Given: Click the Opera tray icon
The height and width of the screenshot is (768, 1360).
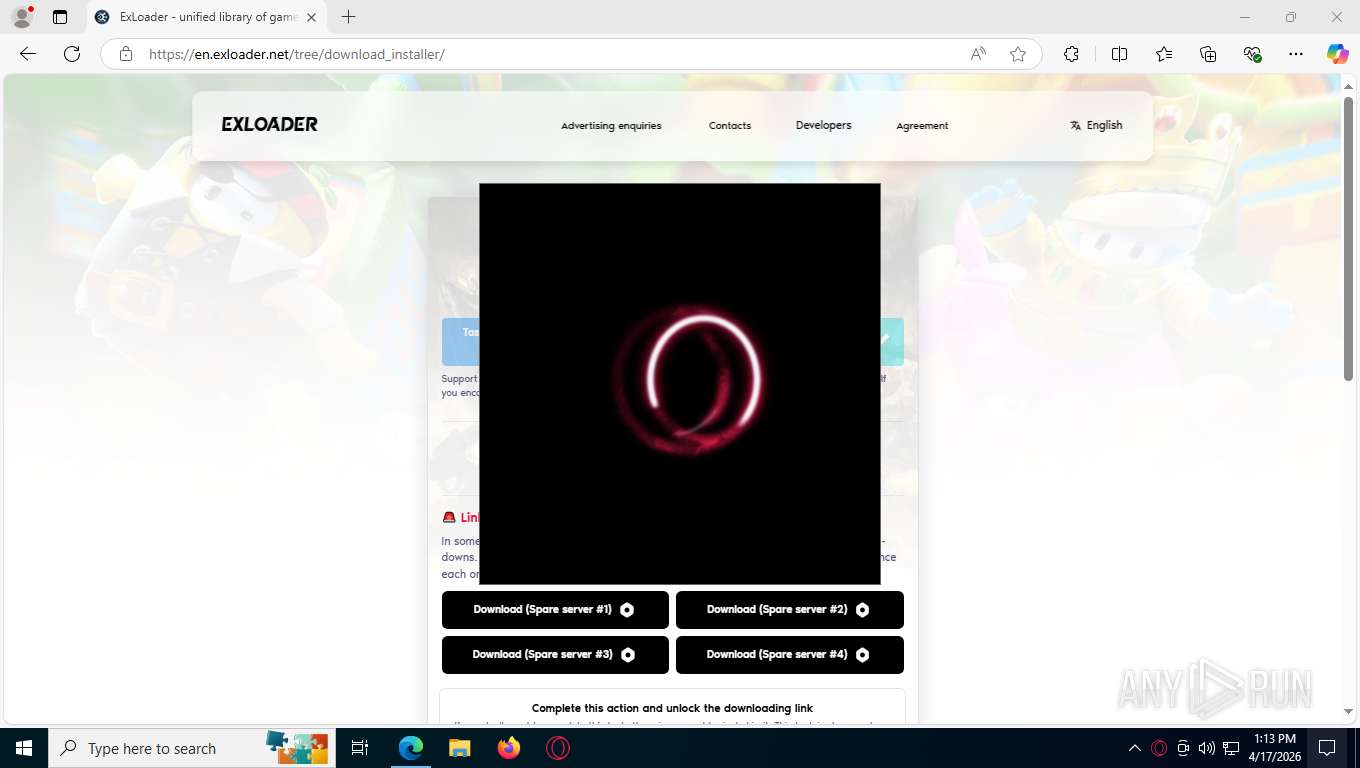Looking at the screenshot, I should (1159, 748).
